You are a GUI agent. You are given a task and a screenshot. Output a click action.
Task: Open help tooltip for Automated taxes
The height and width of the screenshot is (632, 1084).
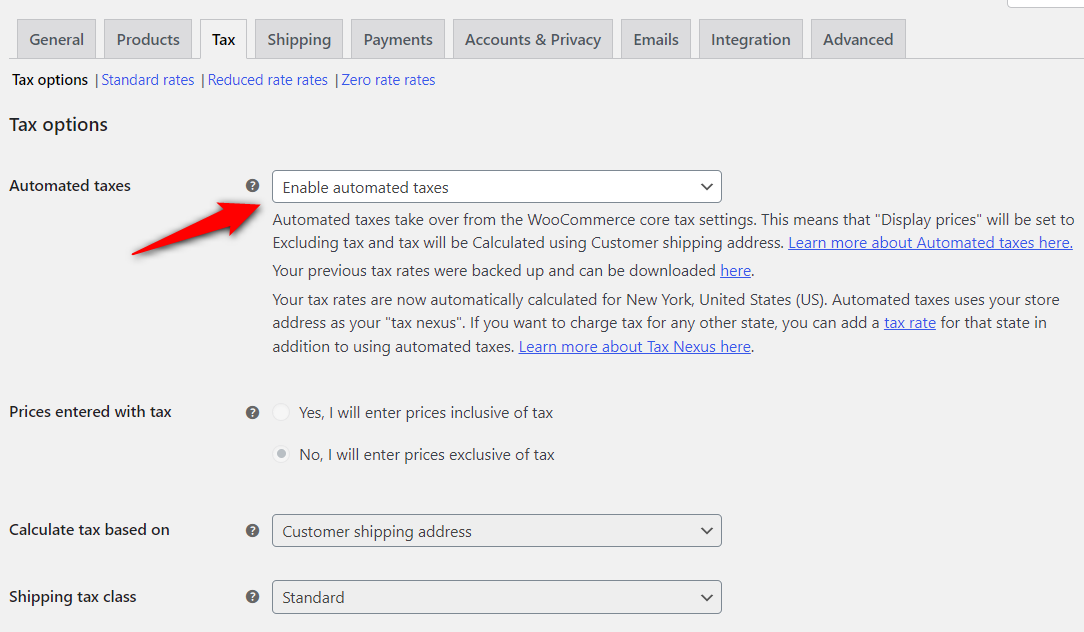tap(252, 186)
